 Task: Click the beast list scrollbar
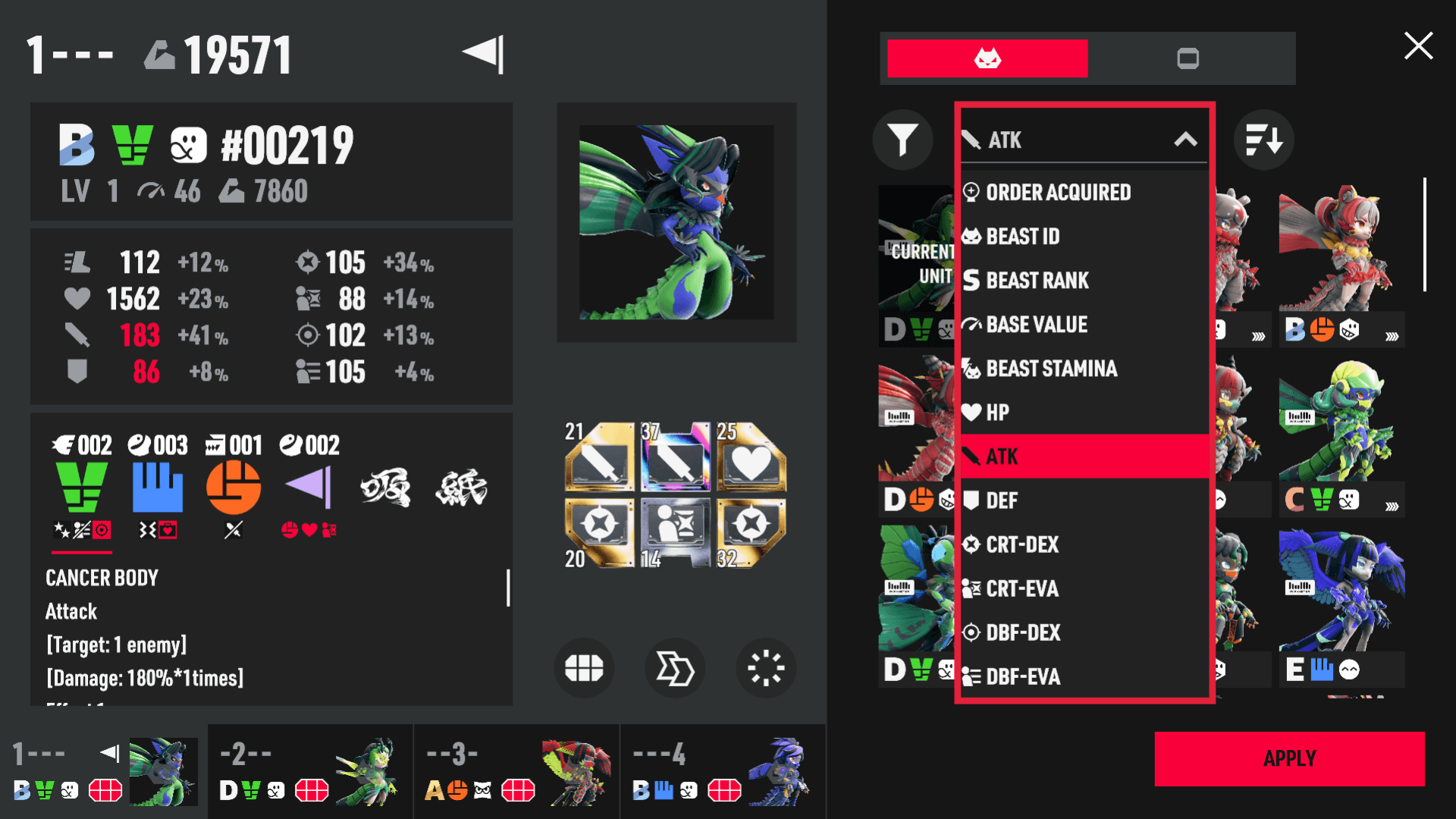[1425, 234]
